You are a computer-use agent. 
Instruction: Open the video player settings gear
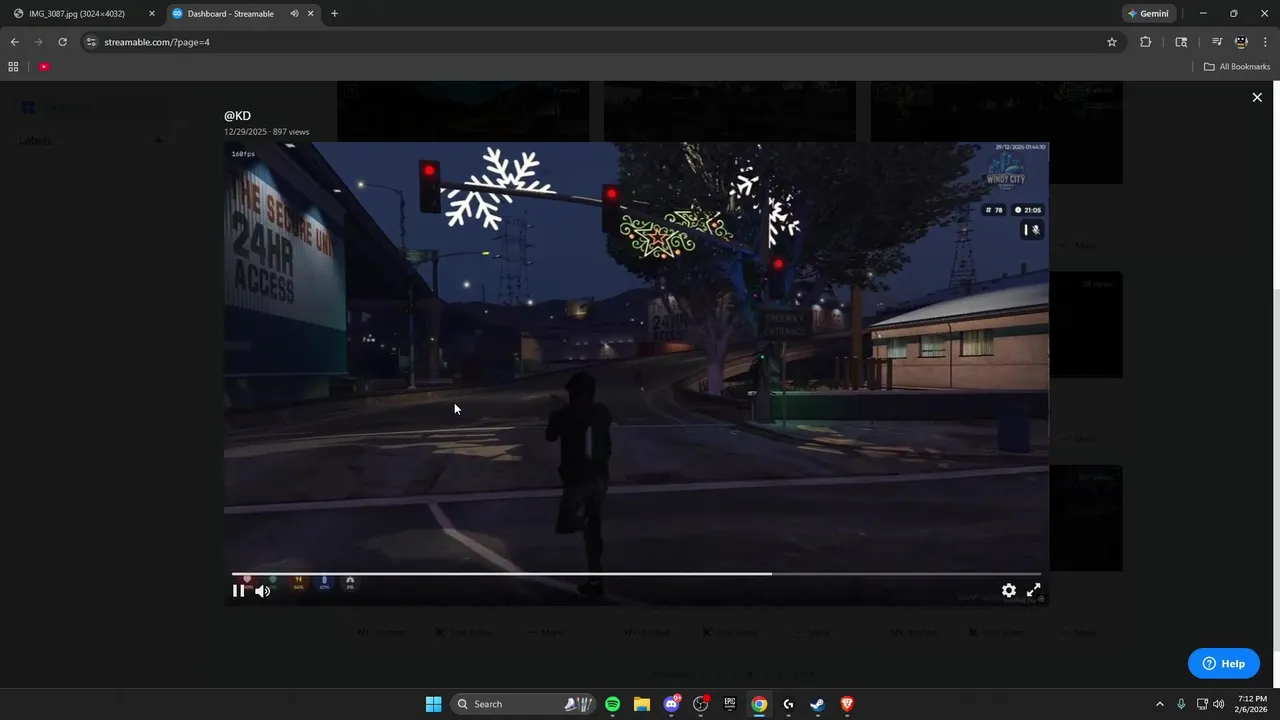pyautogui.click(x=1009, y=591)
